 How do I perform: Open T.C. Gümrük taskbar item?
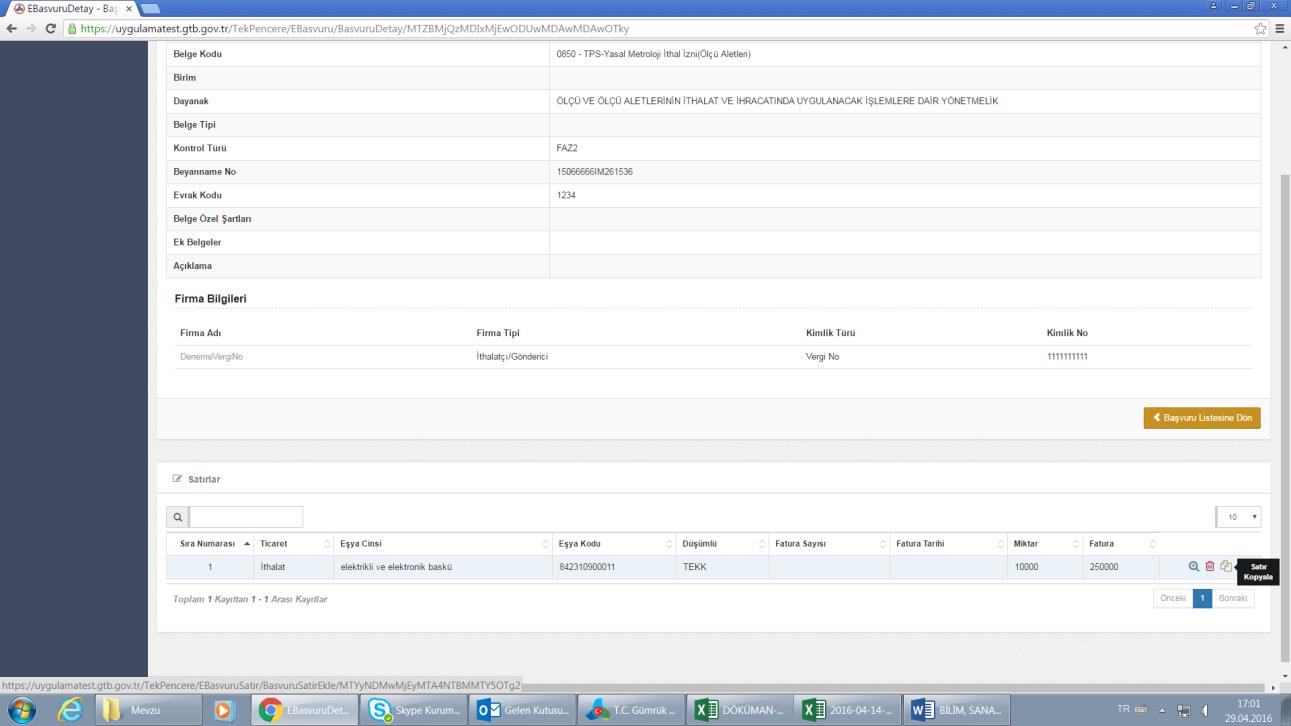(x=632, y=709)
